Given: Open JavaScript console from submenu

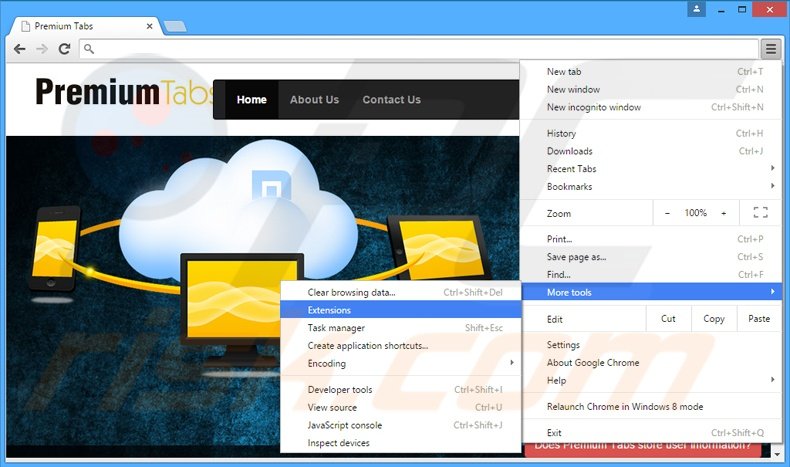Looking at the screenshot, I should pos(401,425).
